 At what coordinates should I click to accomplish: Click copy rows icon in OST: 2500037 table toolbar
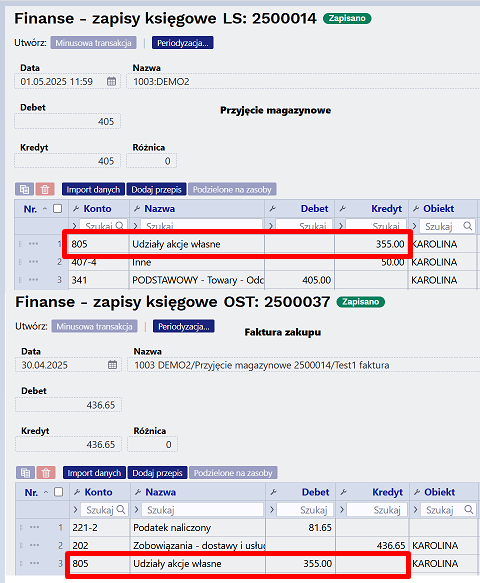coord(25,473)
